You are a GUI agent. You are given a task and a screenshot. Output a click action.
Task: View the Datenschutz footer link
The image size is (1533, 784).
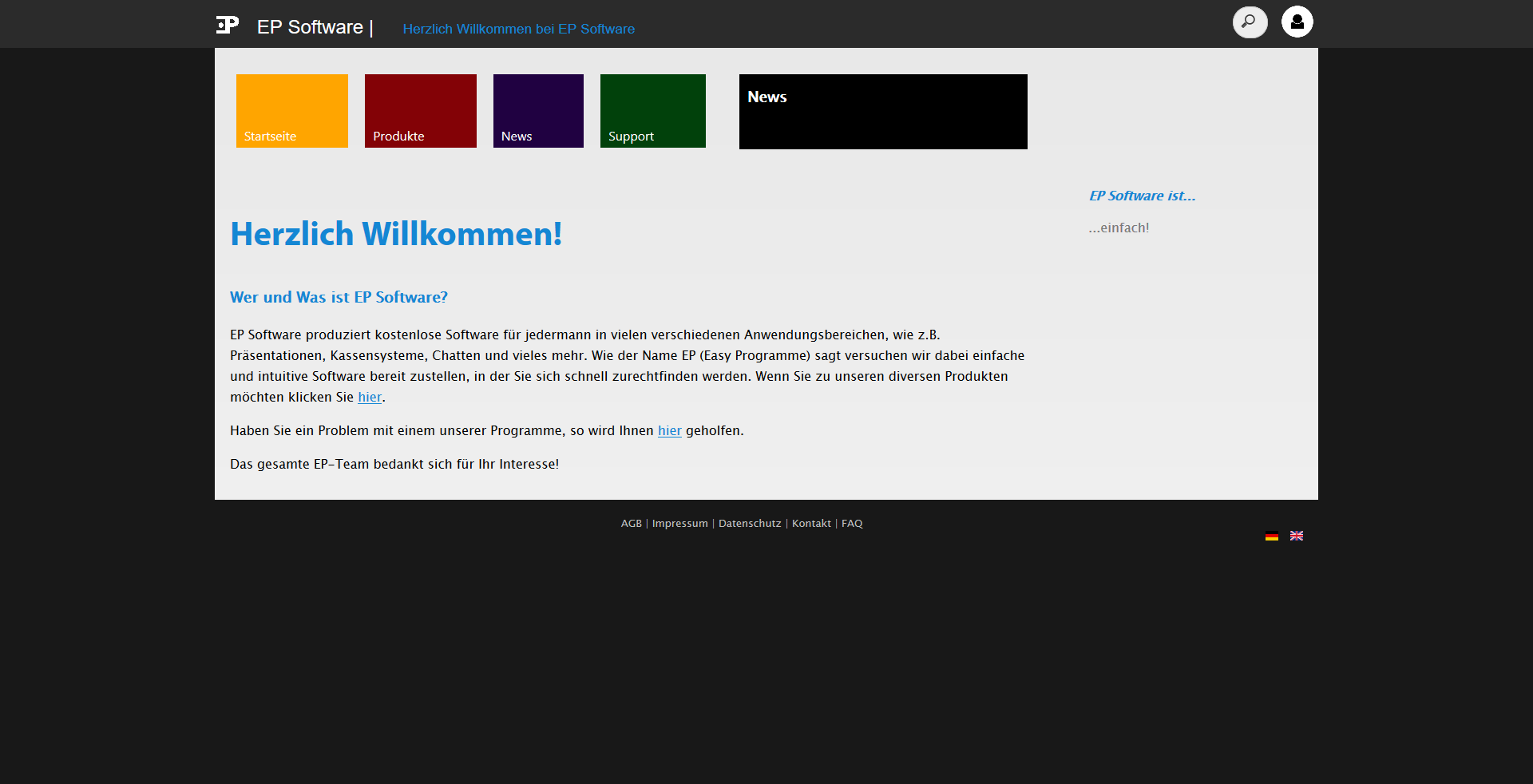click(x=750, y=524)
